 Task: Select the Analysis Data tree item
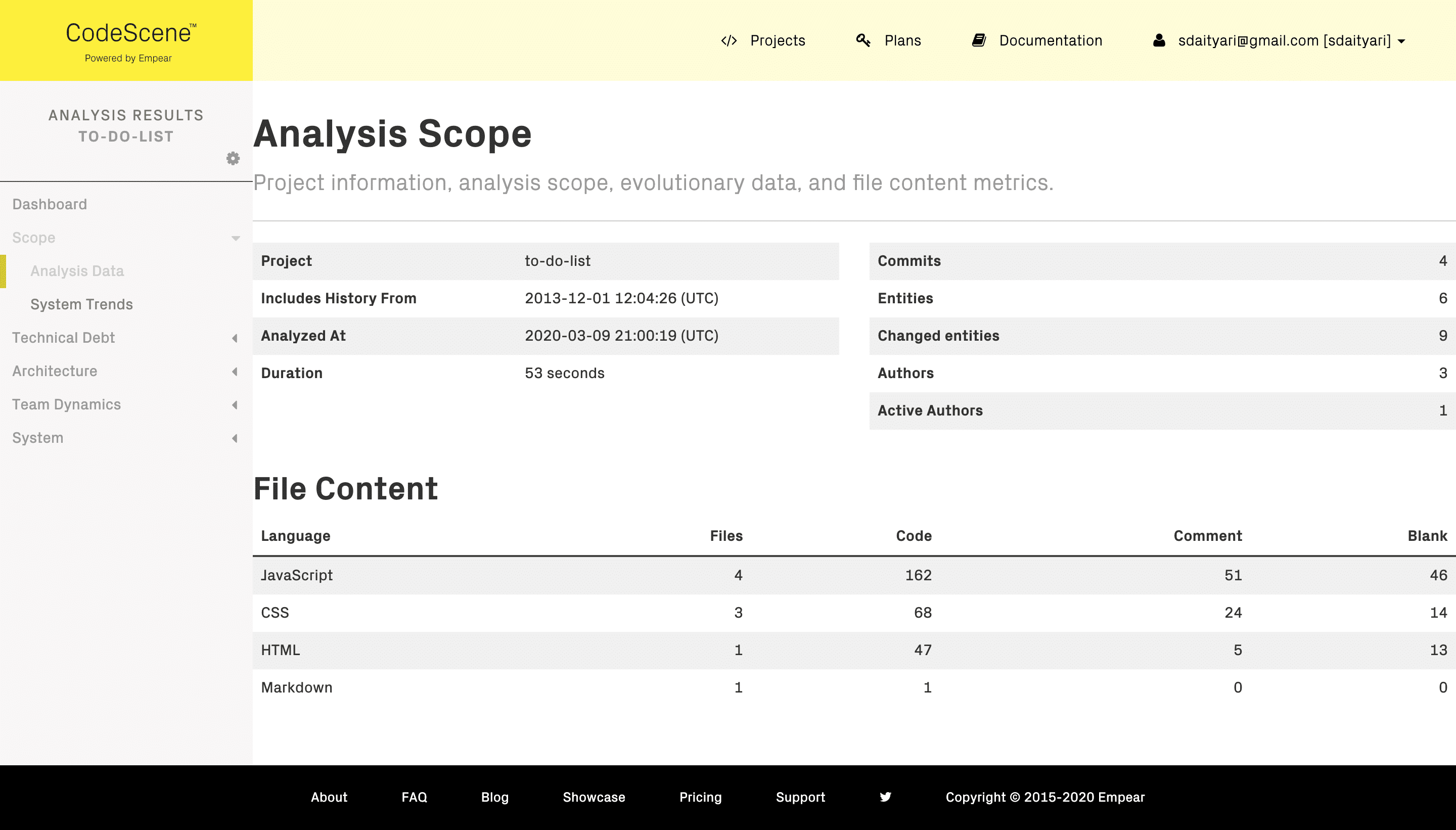click(x=77, y=270)
